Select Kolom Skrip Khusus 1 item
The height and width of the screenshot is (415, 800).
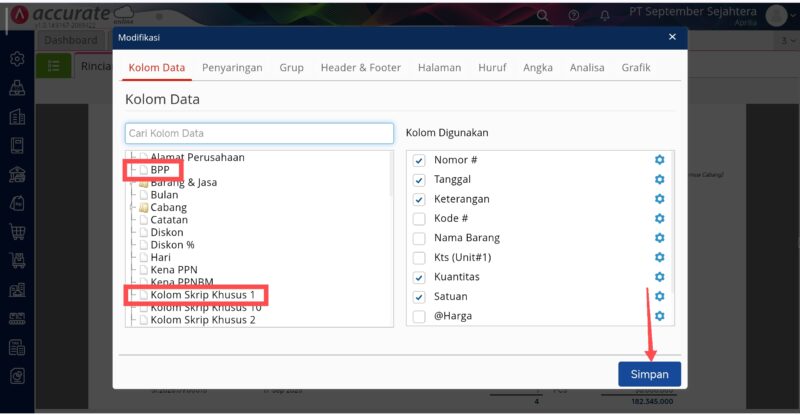point(202,295)
